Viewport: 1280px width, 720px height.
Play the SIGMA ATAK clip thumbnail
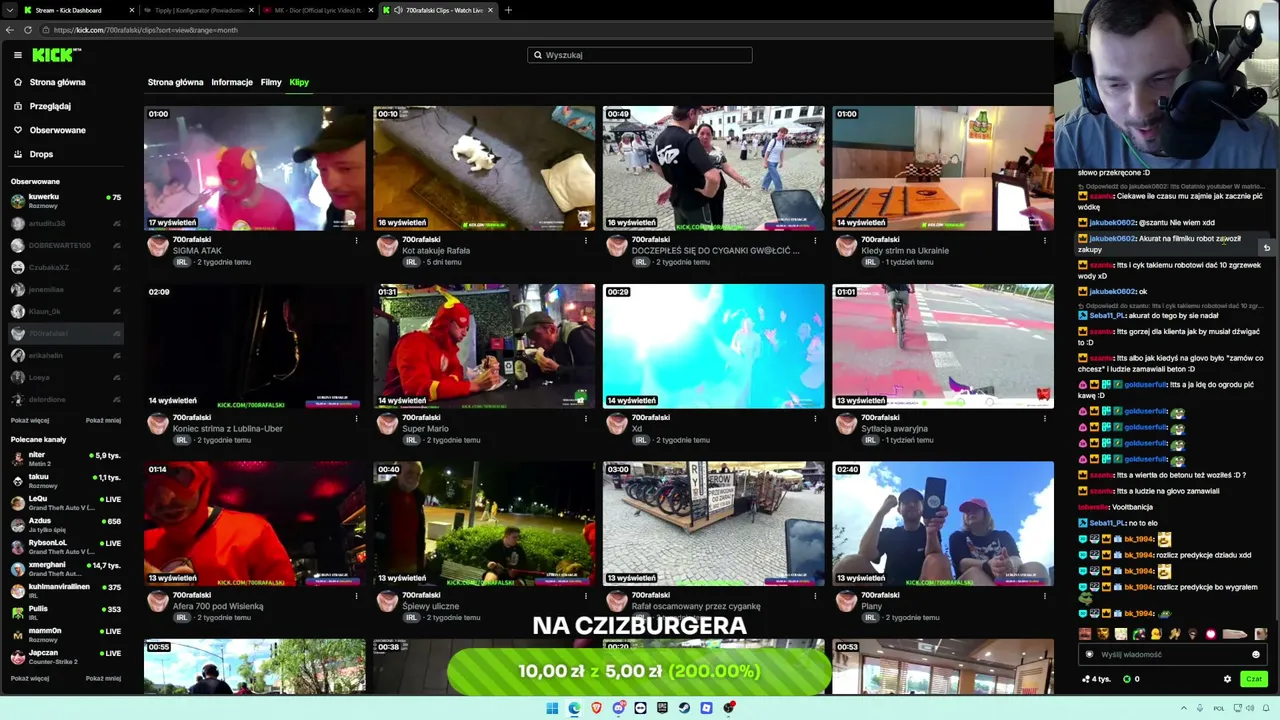(255, 168)
